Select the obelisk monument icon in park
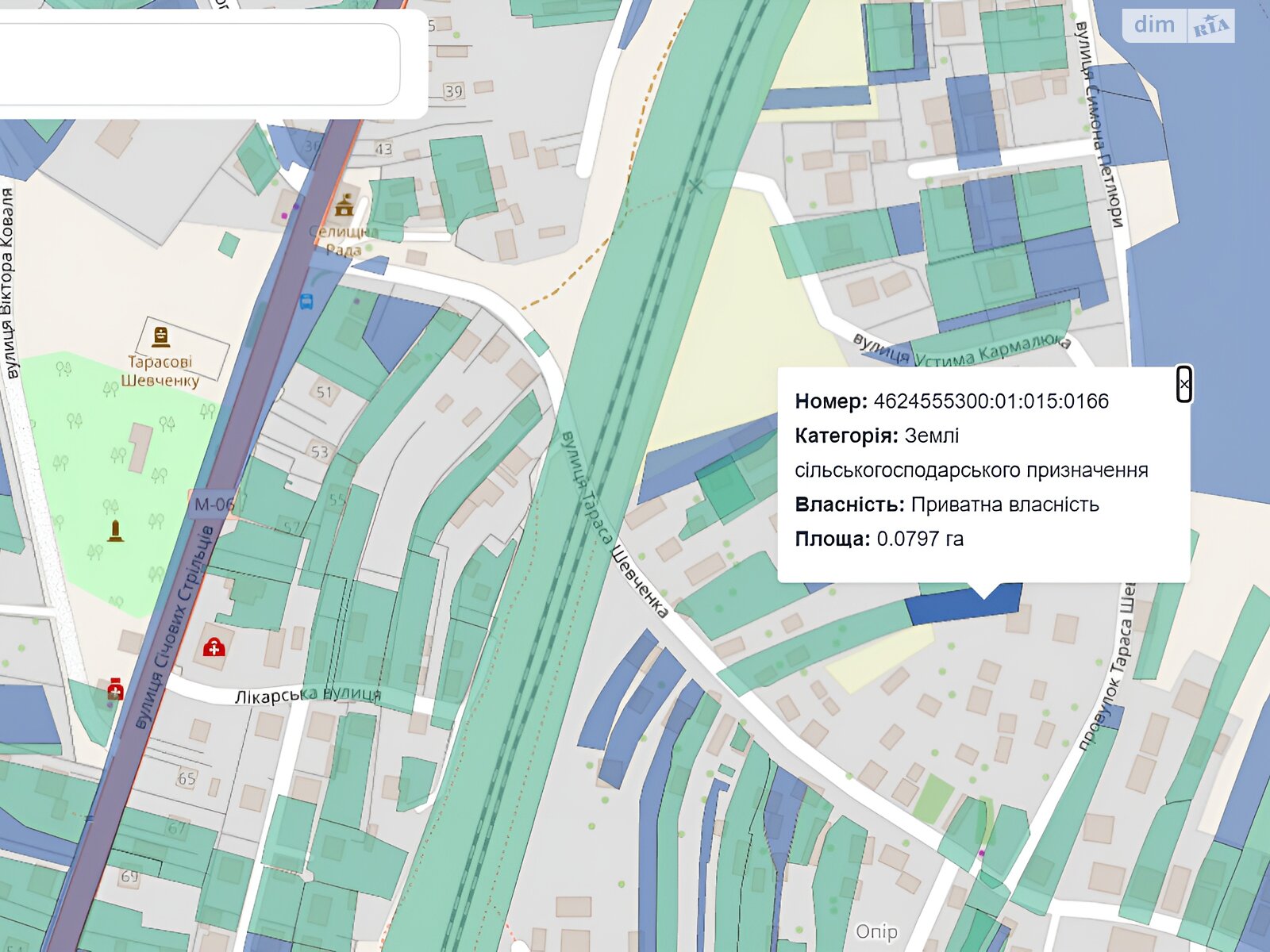 (116, 531)
